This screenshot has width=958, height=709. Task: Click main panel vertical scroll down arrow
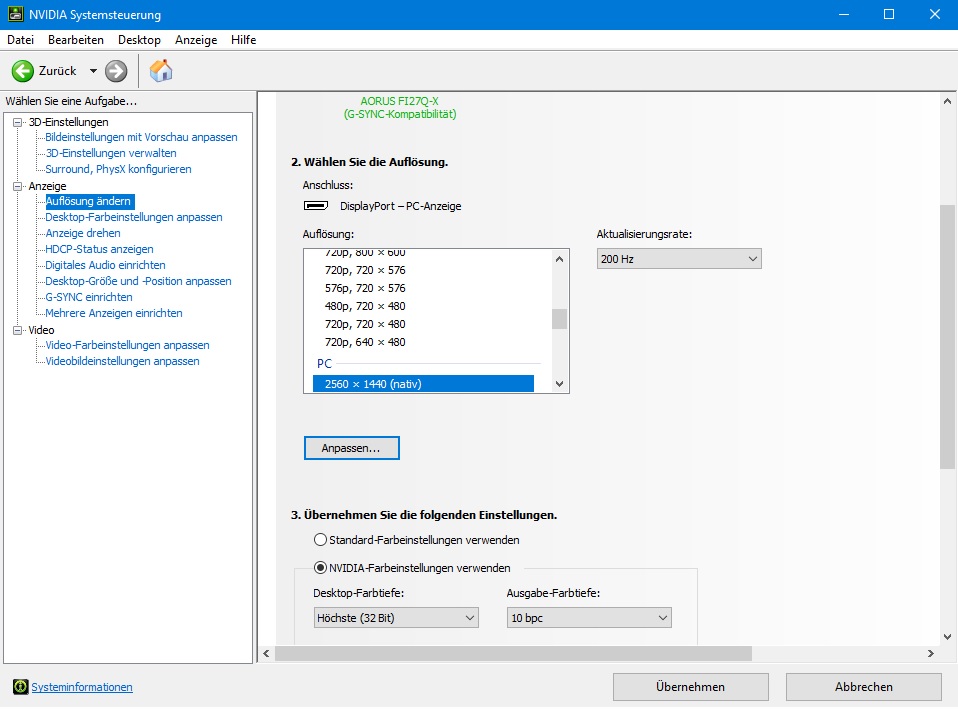tap(948, 636)
